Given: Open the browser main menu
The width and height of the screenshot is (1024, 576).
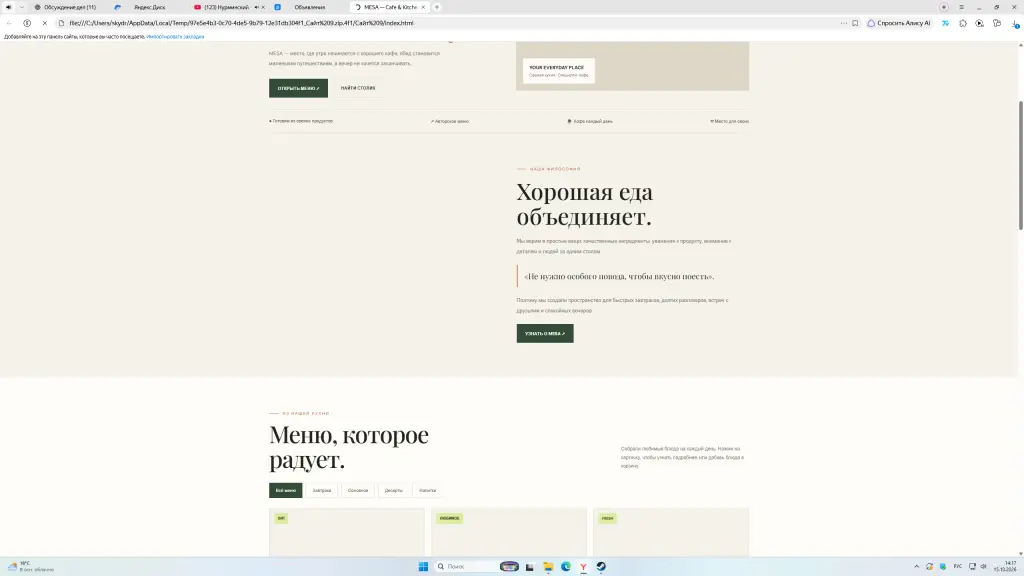Looking at the screenshot, I should point(961,7).
